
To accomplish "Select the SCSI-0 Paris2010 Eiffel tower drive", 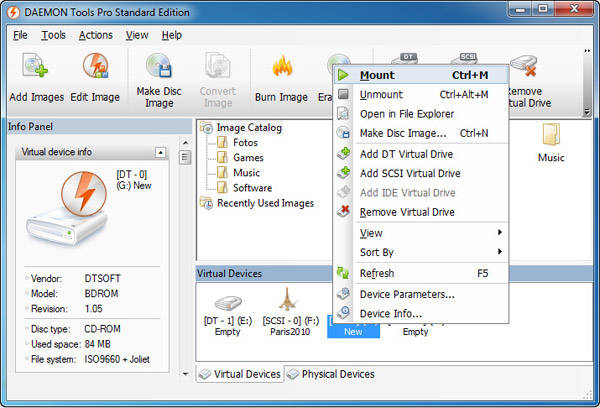I will (288, 299).
